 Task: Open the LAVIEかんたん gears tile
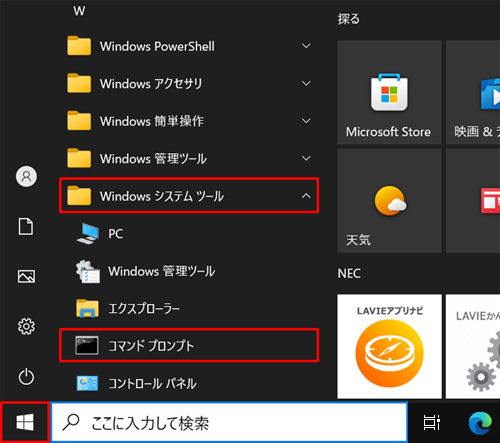[x=473, y=346]
